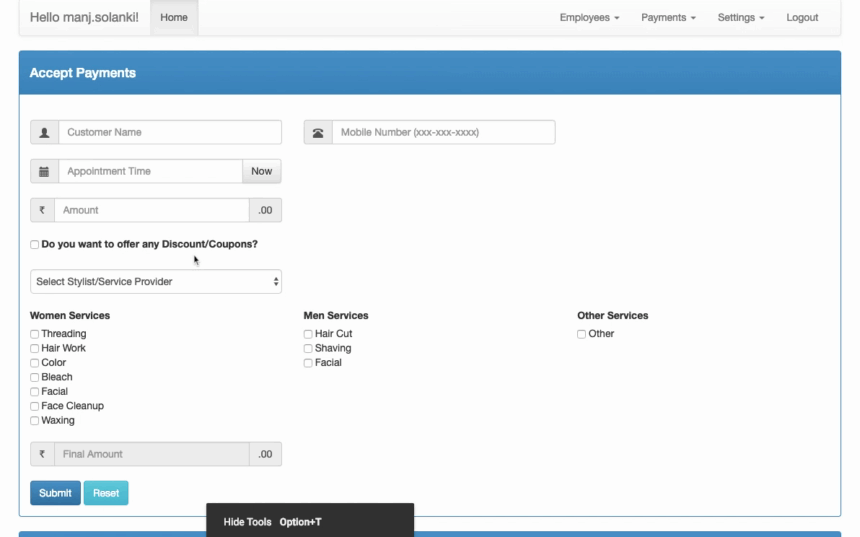Click the .00 suffix of the Amount field
This screenshot has width=860, height=537.
(265, 210)
